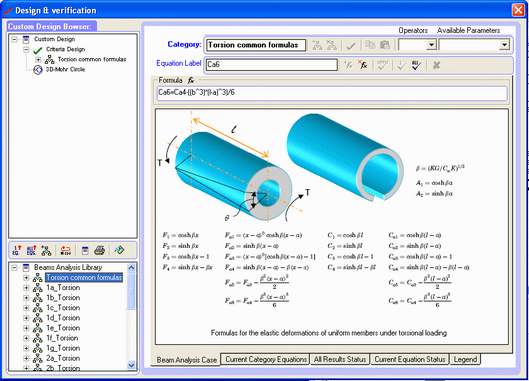
Task: Click the upload all equations icon
Action: pyautogui.click(x=31, y=250)
